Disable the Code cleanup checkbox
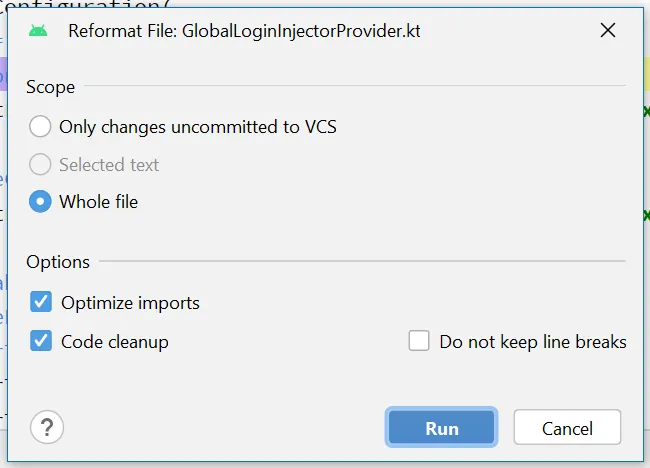 (41, 341)
